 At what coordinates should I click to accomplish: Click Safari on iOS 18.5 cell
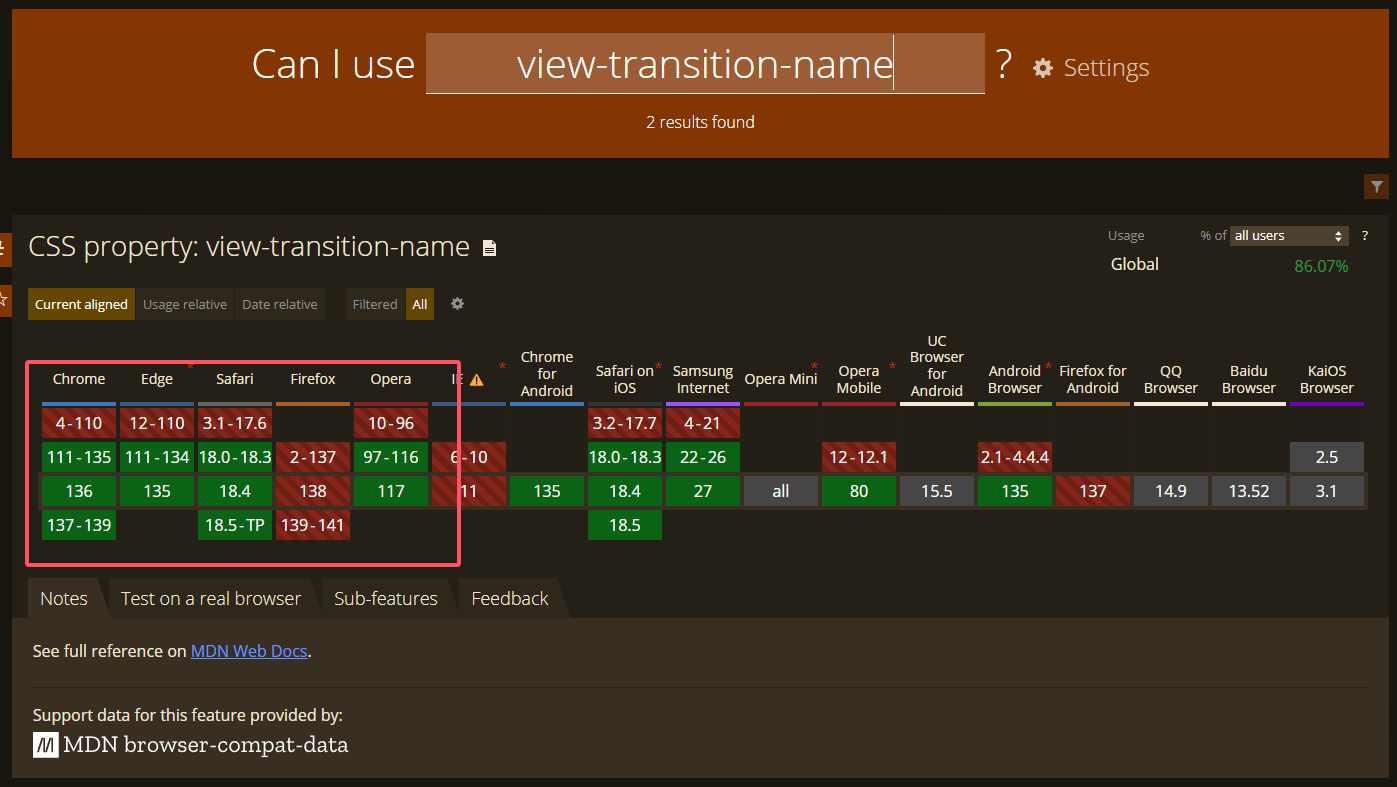[625, 525]
